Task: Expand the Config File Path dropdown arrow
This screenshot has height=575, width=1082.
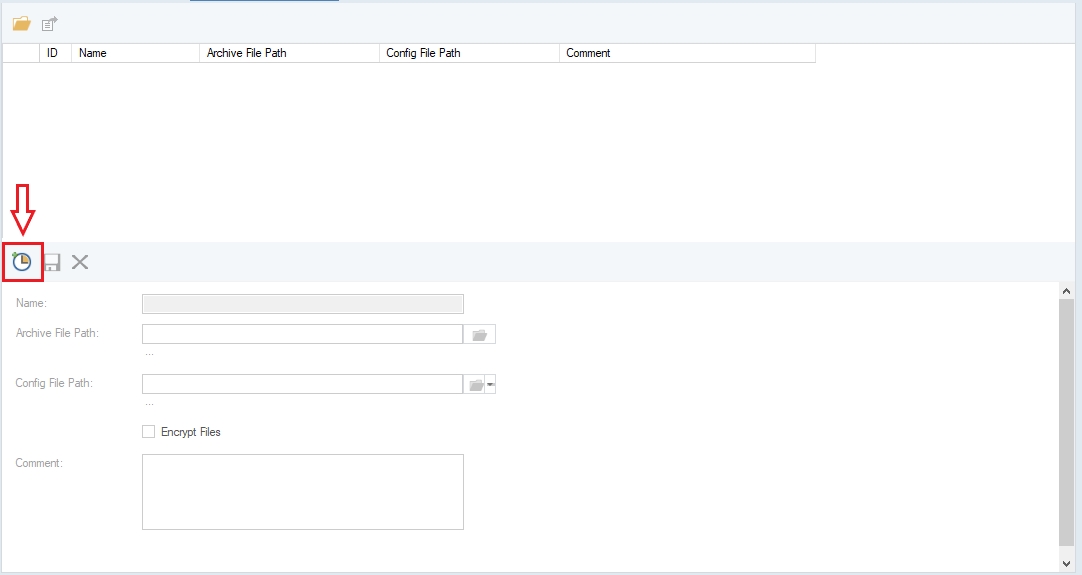Action: (491, 385)
